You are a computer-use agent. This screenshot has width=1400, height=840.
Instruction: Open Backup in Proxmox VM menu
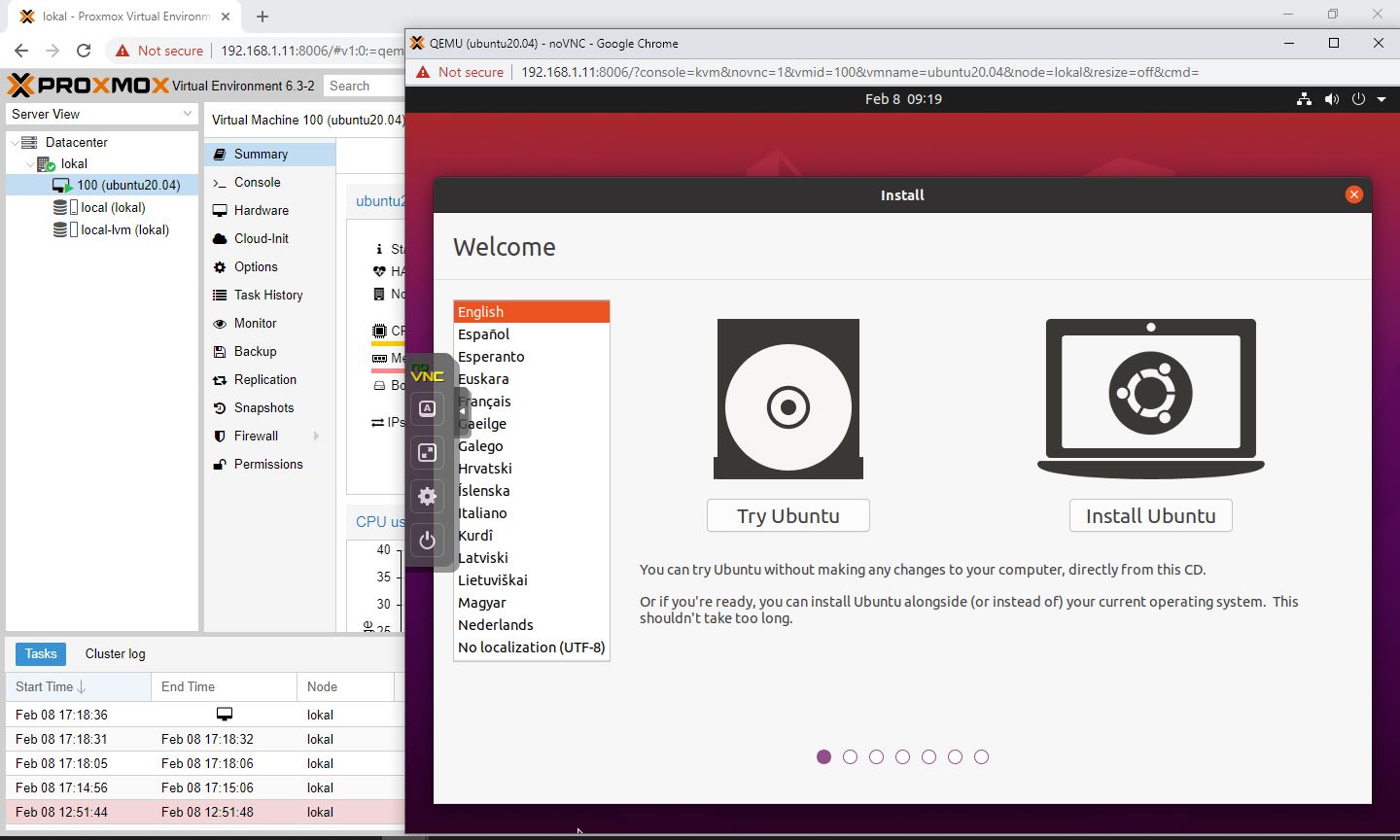(270, 351)
